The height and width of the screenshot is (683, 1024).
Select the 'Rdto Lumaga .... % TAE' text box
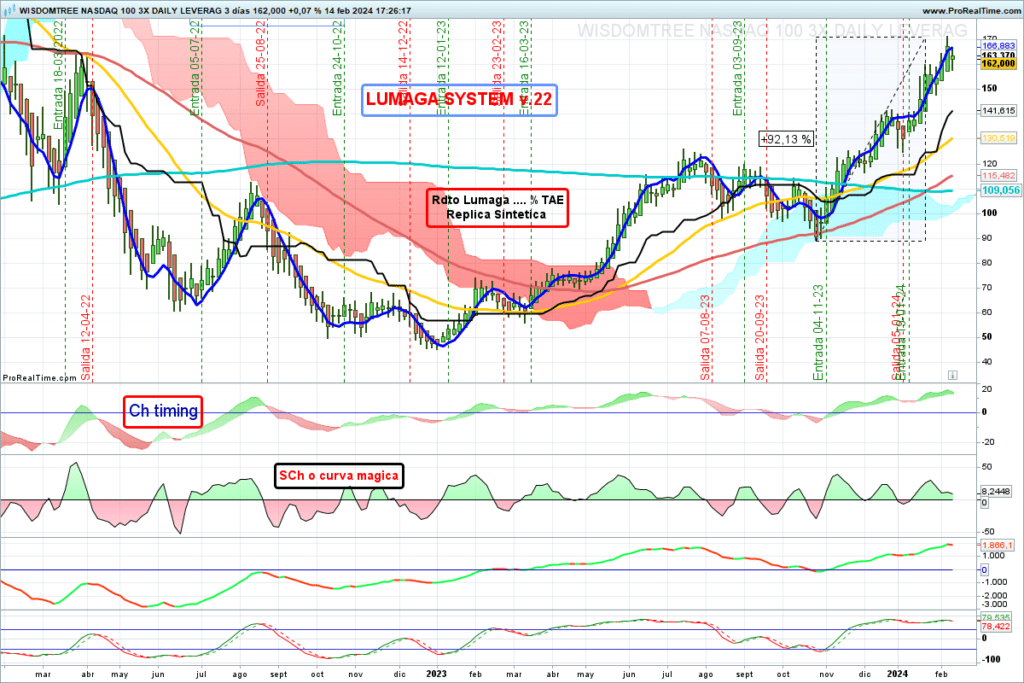pyautogui.click(x=497, y=208)
